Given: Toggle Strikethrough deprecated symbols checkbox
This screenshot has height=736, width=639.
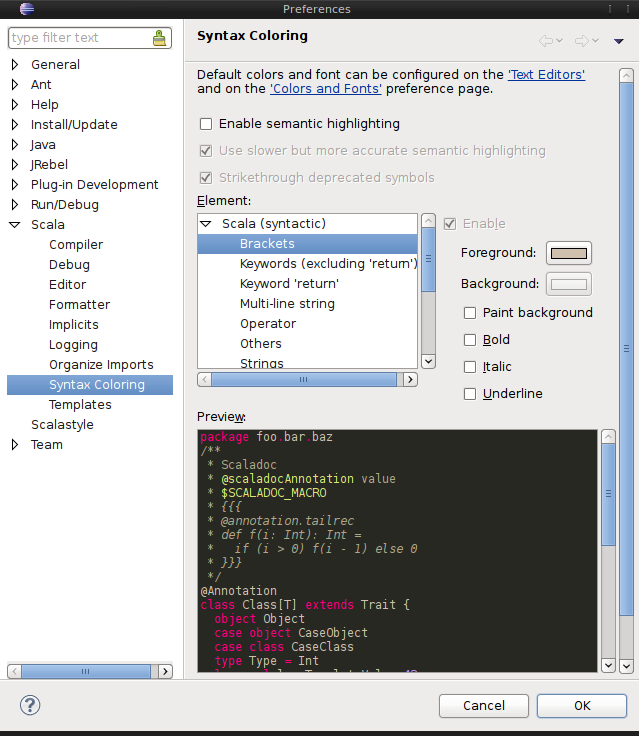Looking at the screenshot, I should pos(206,178).
